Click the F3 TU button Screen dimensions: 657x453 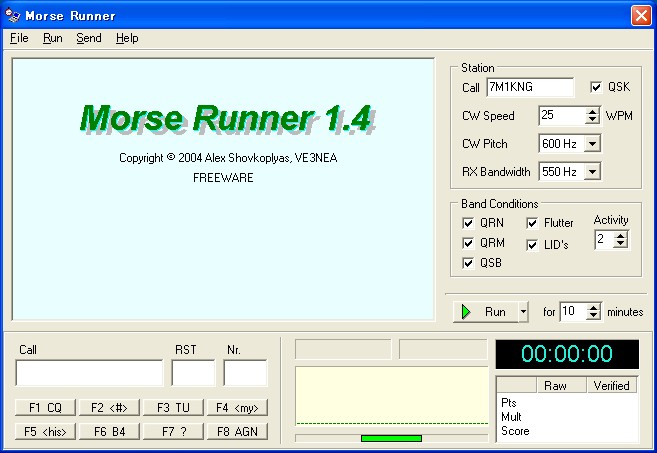(173, 408)
